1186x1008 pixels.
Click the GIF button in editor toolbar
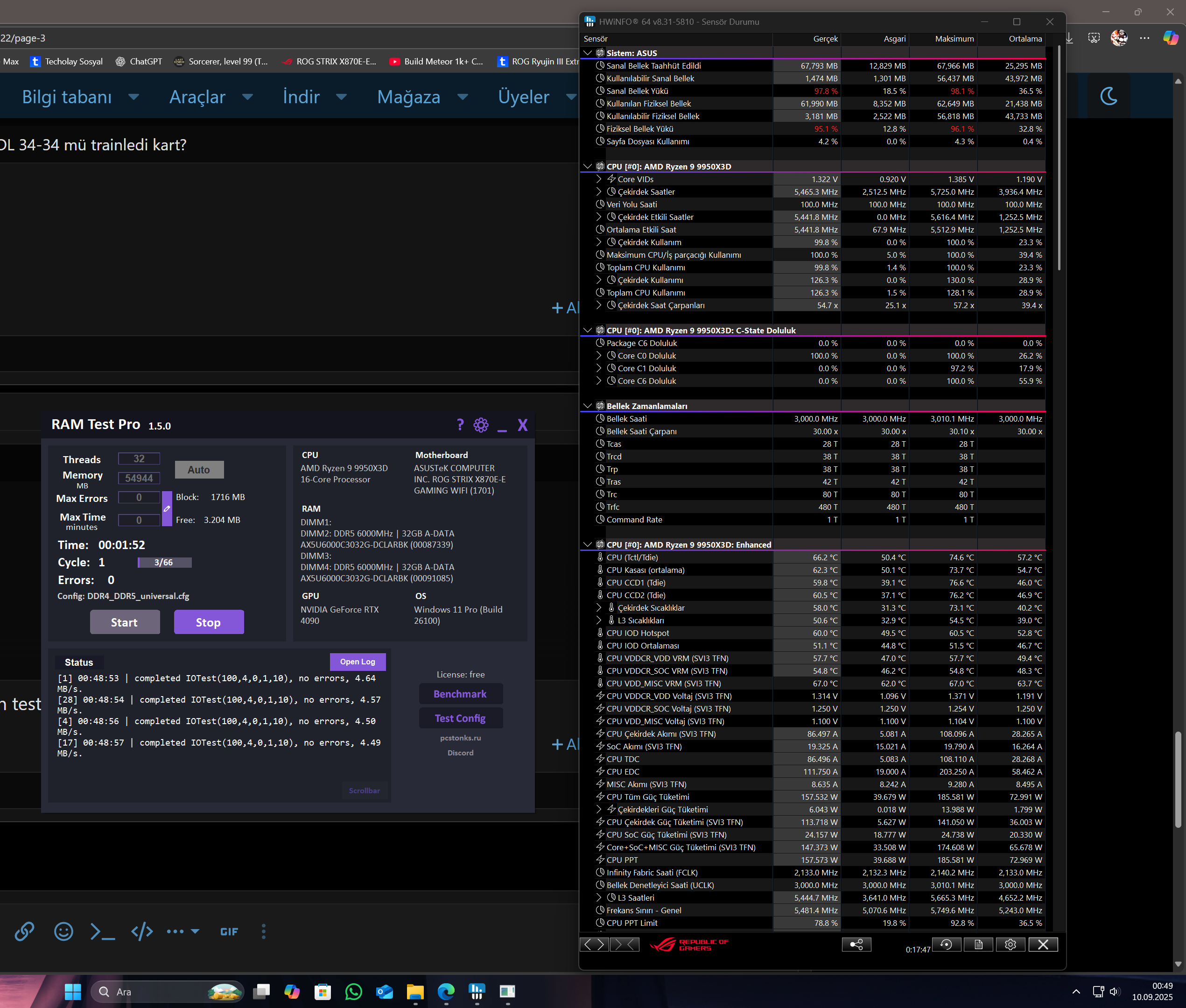tap(229, 931)
